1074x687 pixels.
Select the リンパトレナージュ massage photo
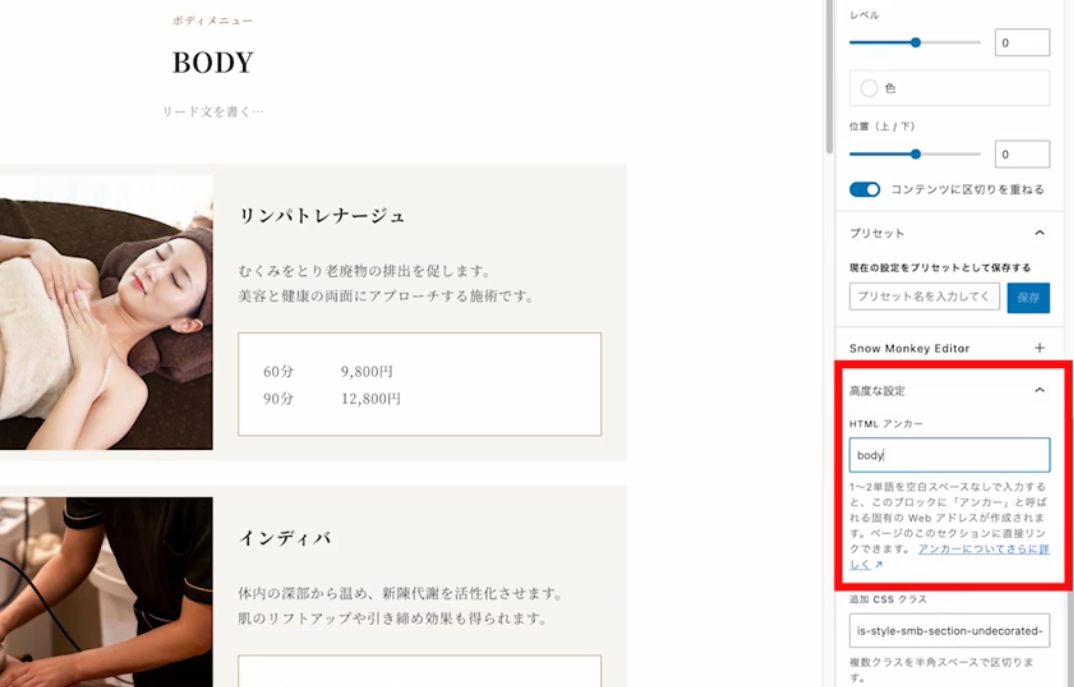point(105,312)
